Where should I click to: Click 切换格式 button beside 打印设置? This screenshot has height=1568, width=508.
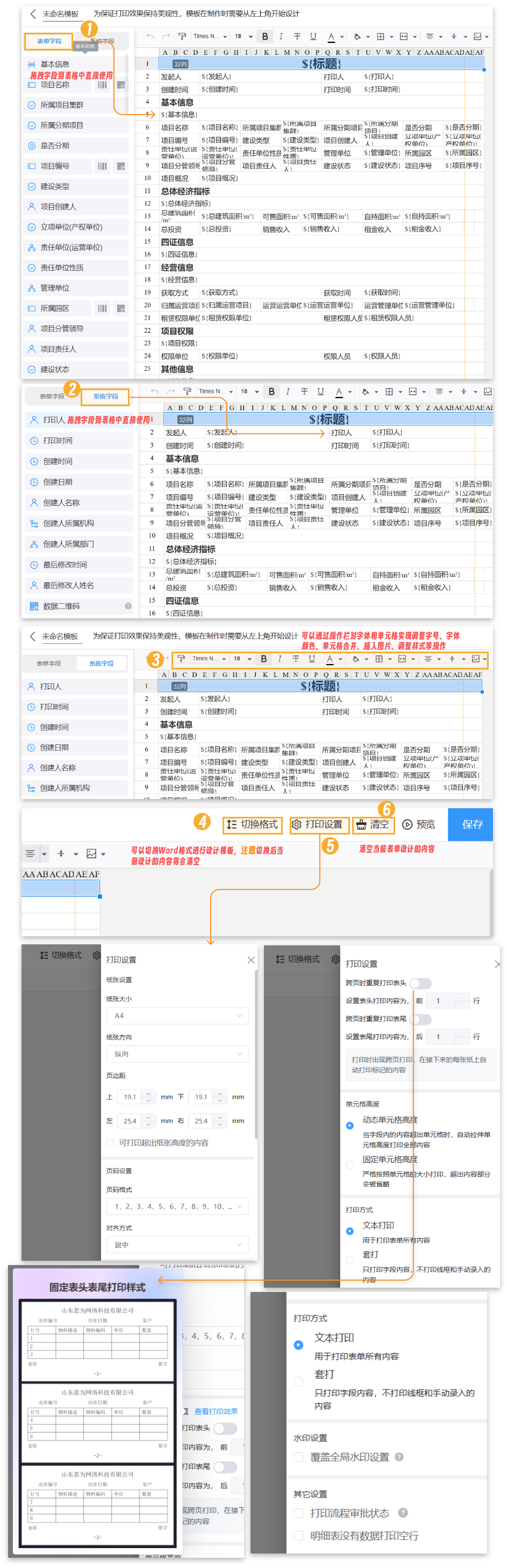253,824
